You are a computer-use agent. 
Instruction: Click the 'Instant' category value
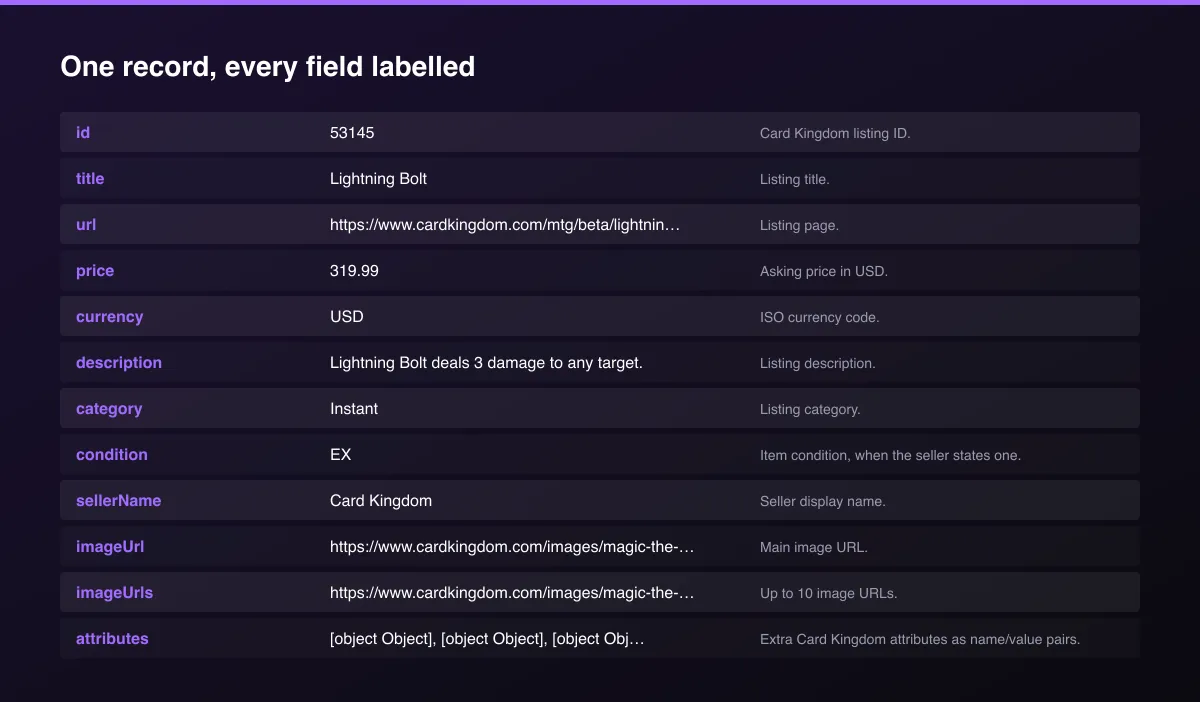(354, 408)
